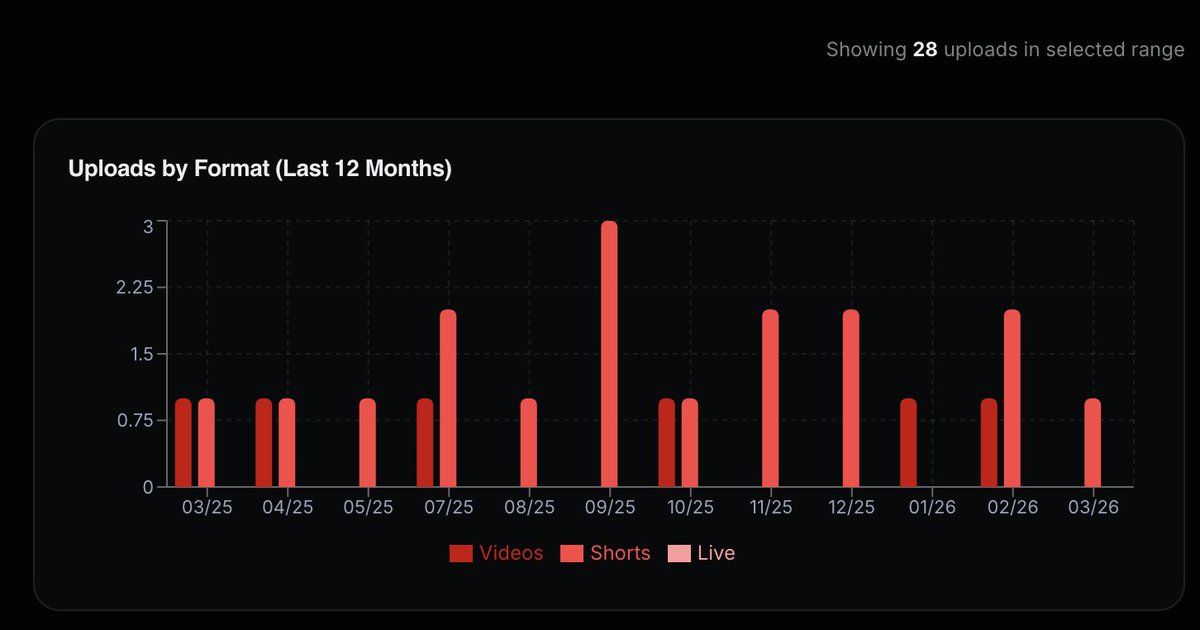Click the 12/25 axis label
The image size is (1200, 630).
[x=852, y=507]
